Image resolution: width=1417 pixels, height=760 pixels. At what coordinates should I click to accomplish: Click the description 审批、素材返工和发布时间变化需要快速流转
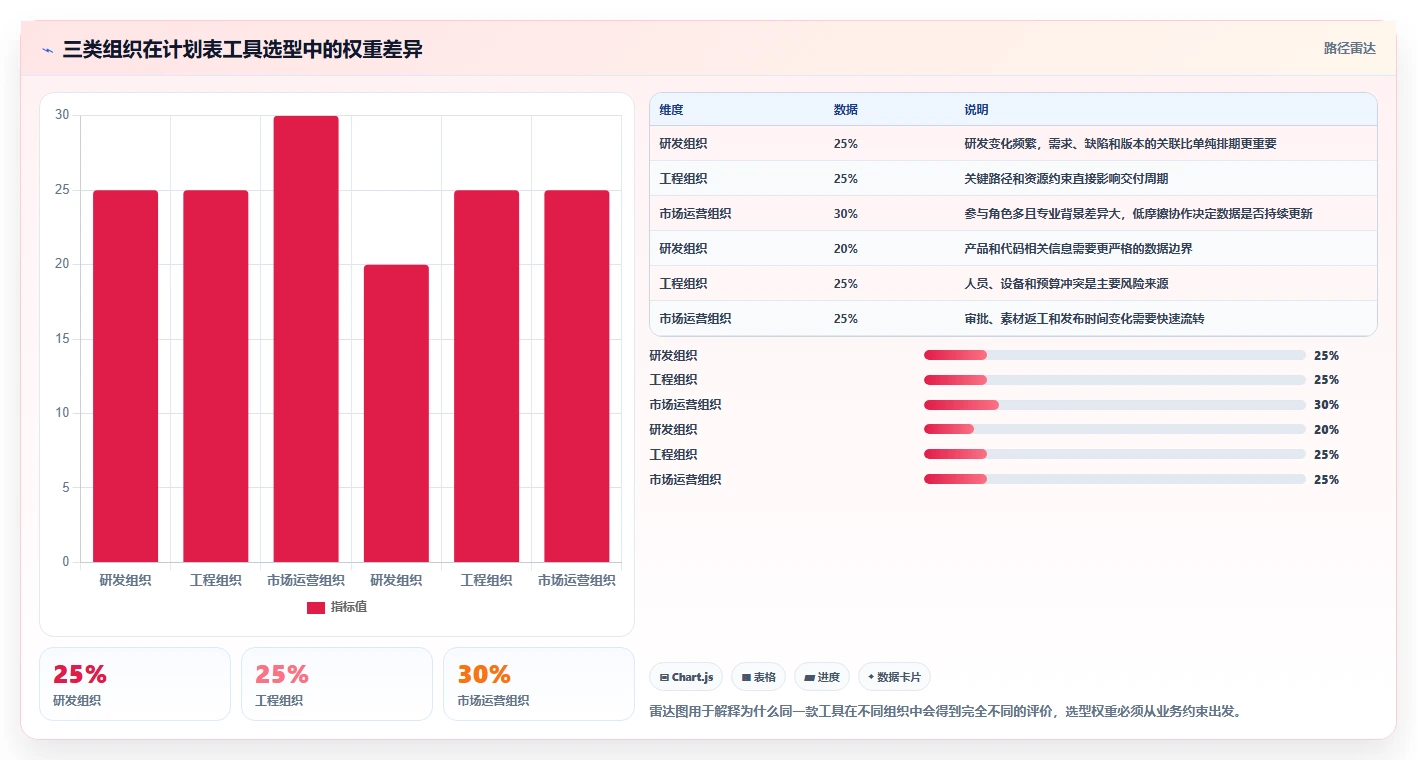1085,319
